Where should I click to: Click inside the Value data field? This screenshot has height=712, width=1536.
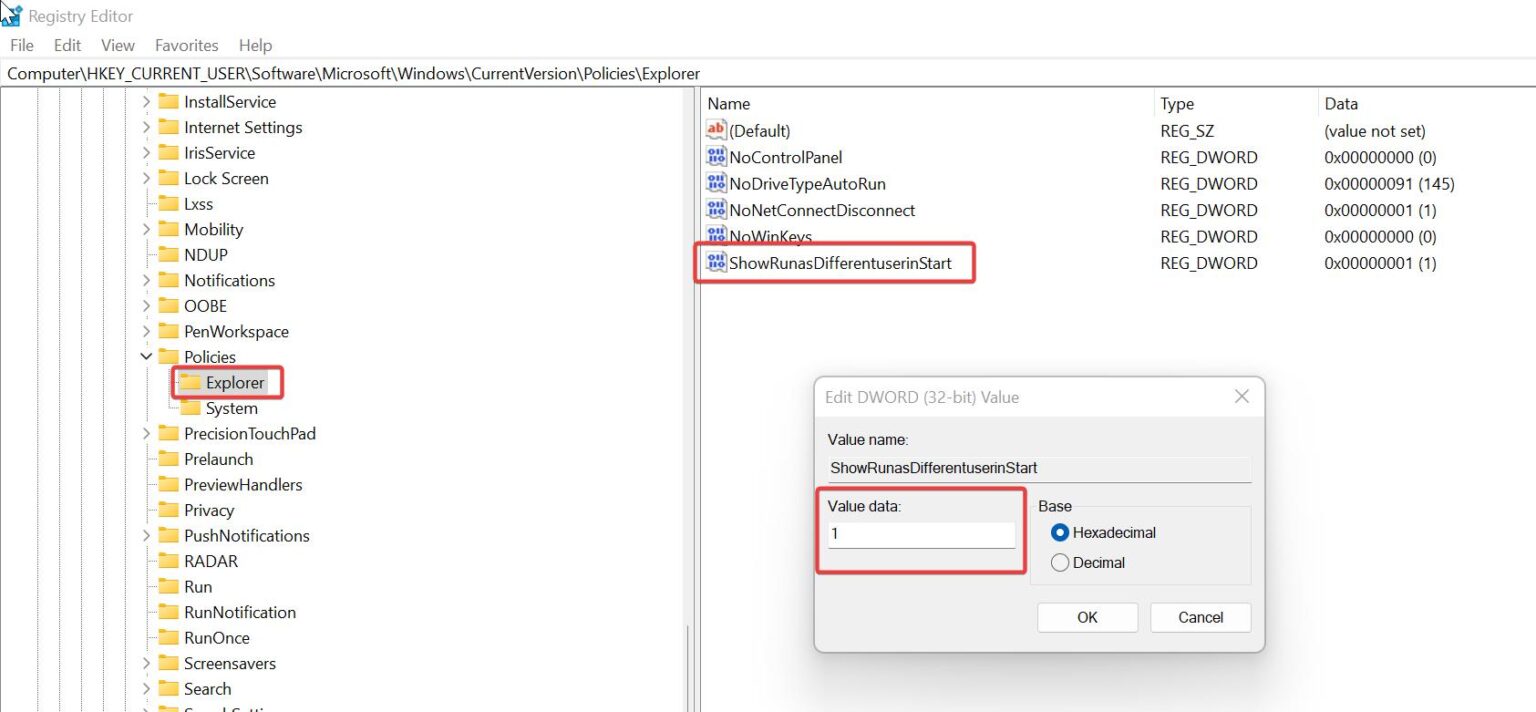coord(918,533)
